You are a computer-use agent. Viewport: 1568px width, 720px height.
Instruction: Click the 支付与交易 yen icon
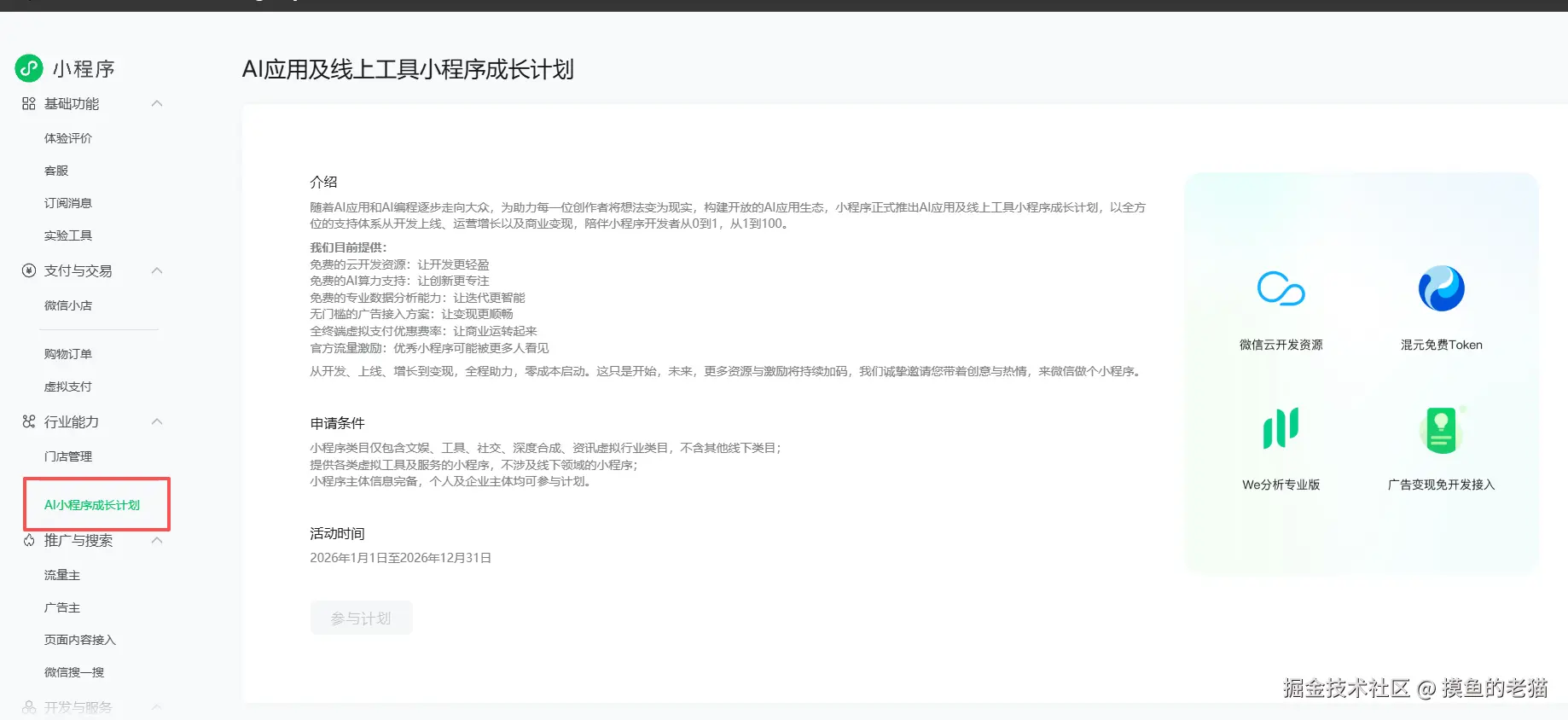29,270
